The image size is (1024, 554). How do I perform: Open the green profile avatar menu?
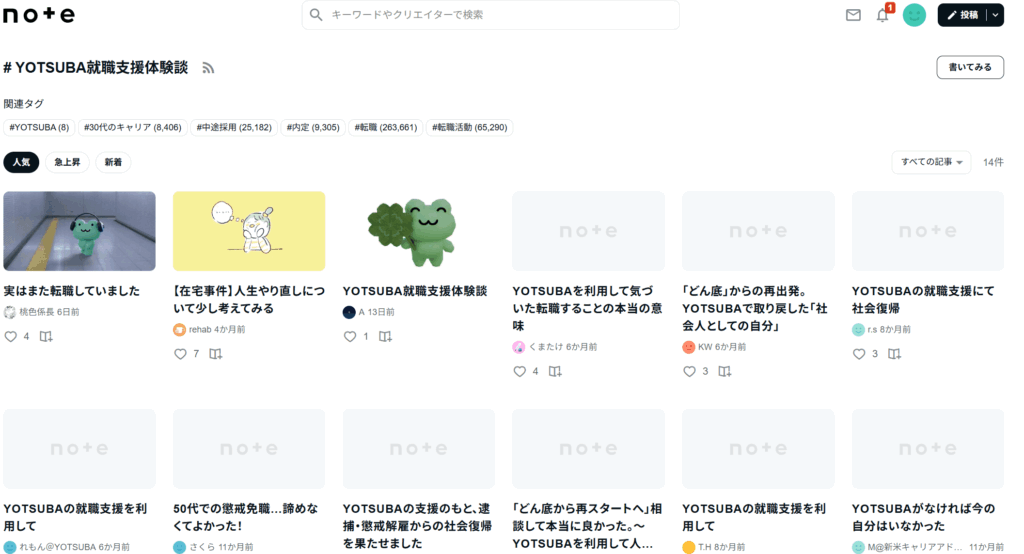(x=914, y=14)
